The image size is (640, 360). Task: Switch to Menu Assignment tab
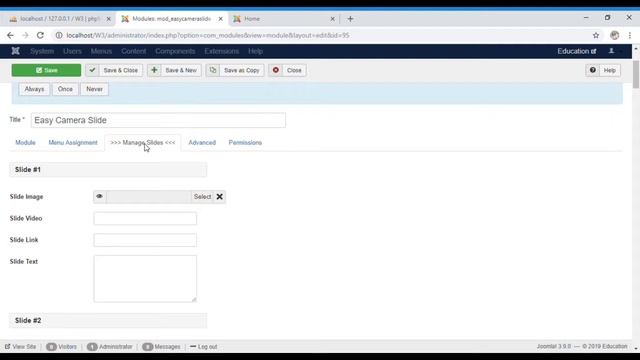[x=73, y=142]
